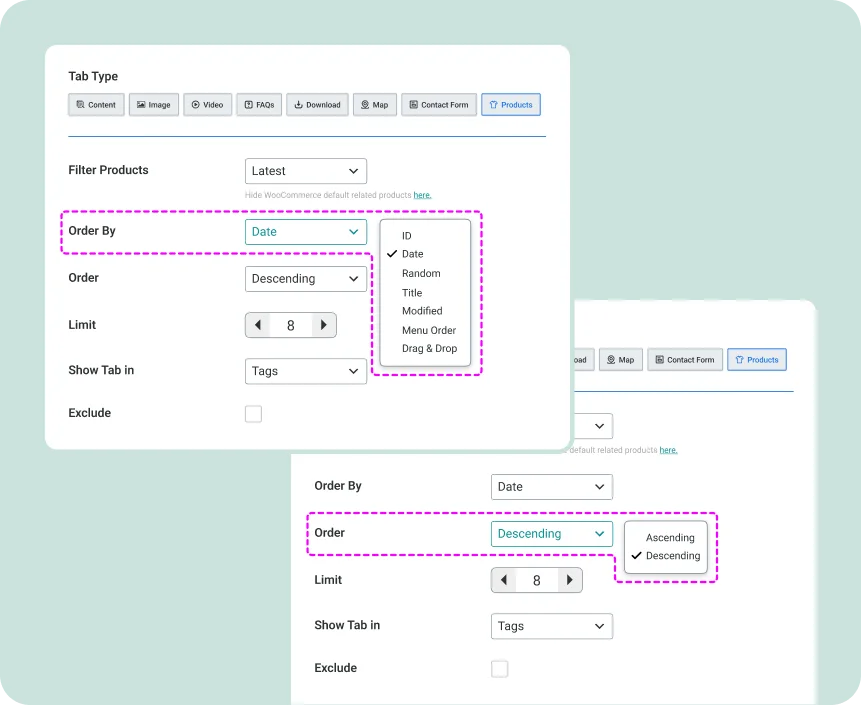
Task: Choose the Video tab type
Action: tap(207, 105)
